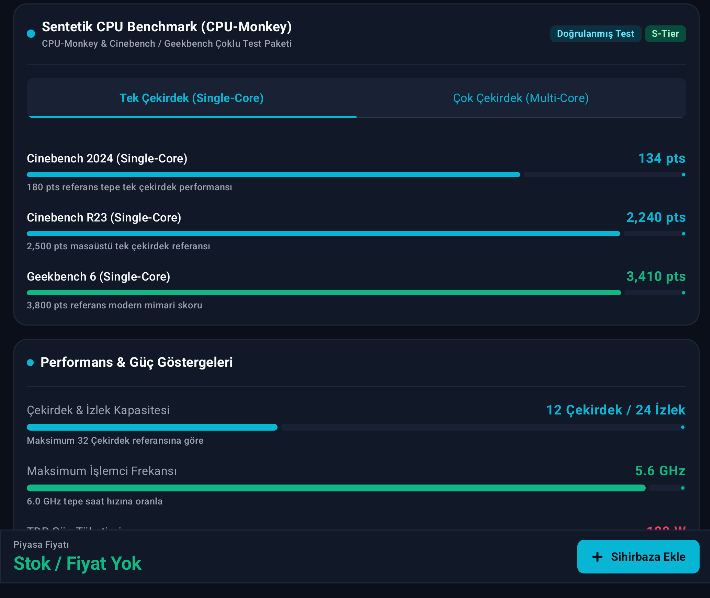Click the Maksimum İşlemci Frekansı bar

(x=356, y=488)
